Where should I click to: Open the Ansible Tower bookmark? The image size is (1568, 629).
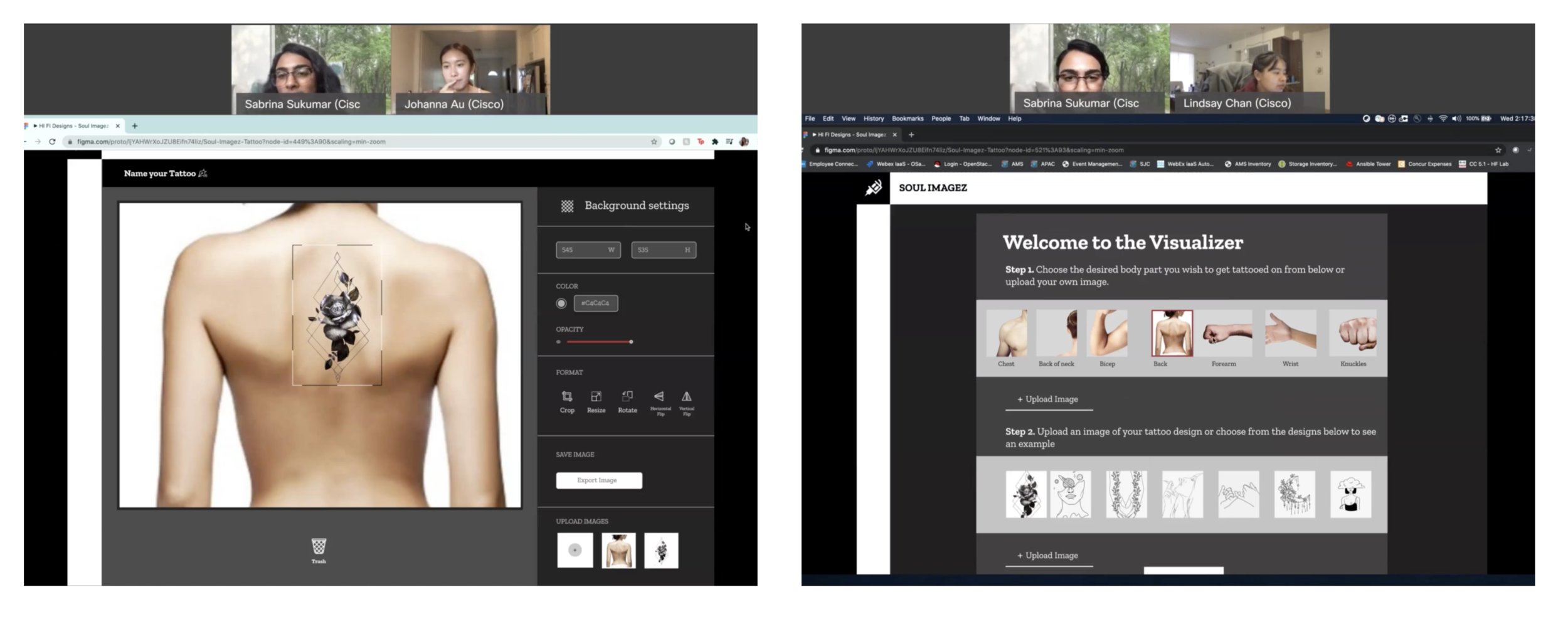1368,164
